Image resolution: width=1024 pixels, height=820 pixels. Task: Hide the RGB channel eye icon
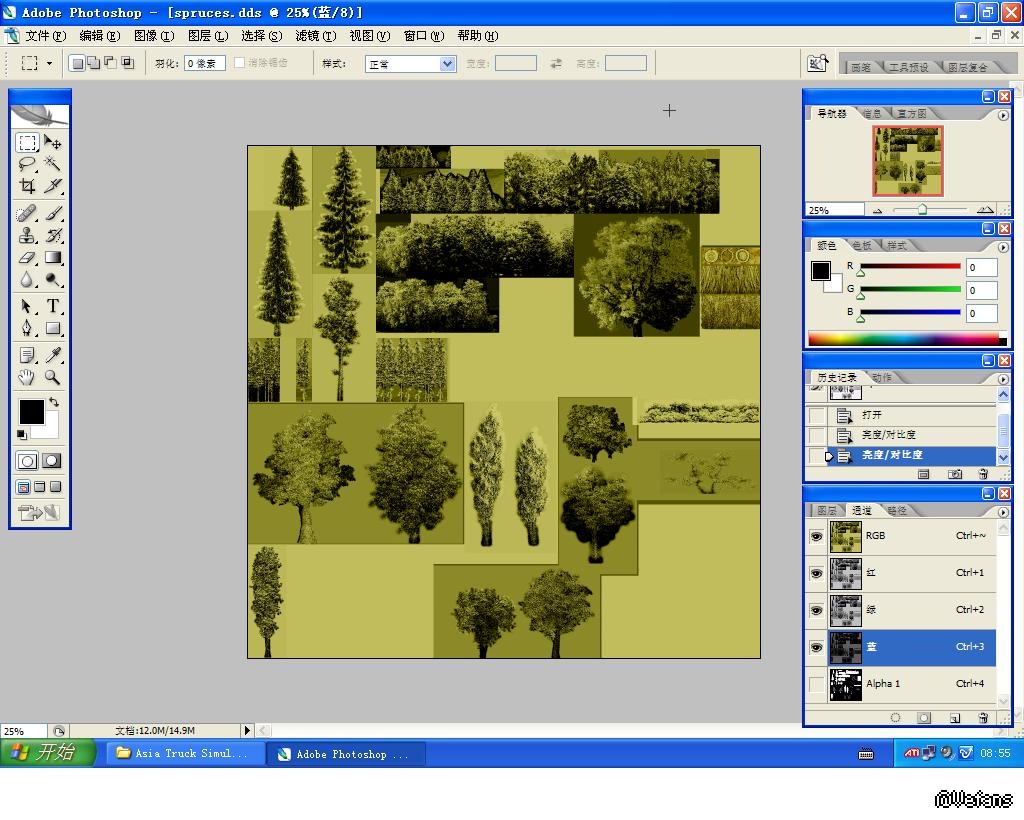[816, 537]
